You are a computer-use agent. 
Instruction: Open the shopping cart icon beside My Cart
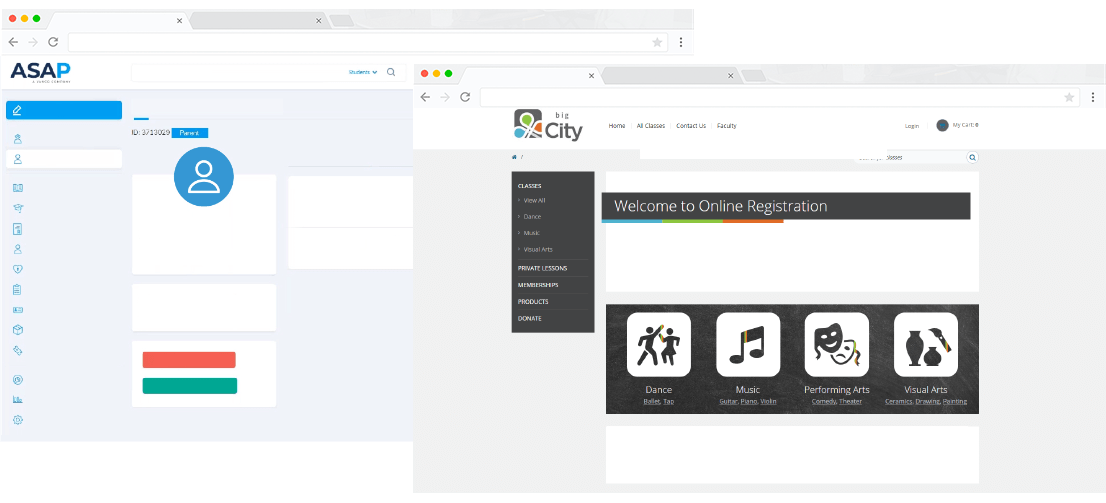coord(942,125)
